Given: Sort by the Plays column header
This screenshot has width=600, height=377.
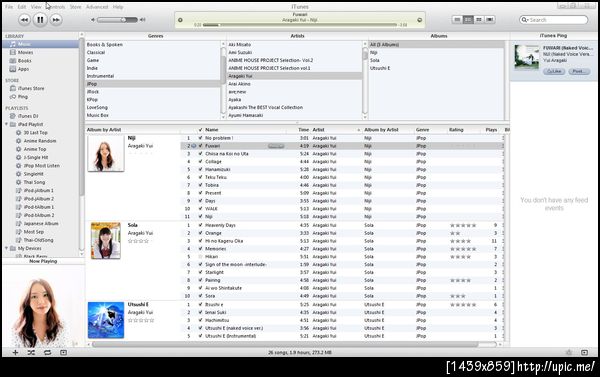Looking at the screenshot, I should [491, 130].
